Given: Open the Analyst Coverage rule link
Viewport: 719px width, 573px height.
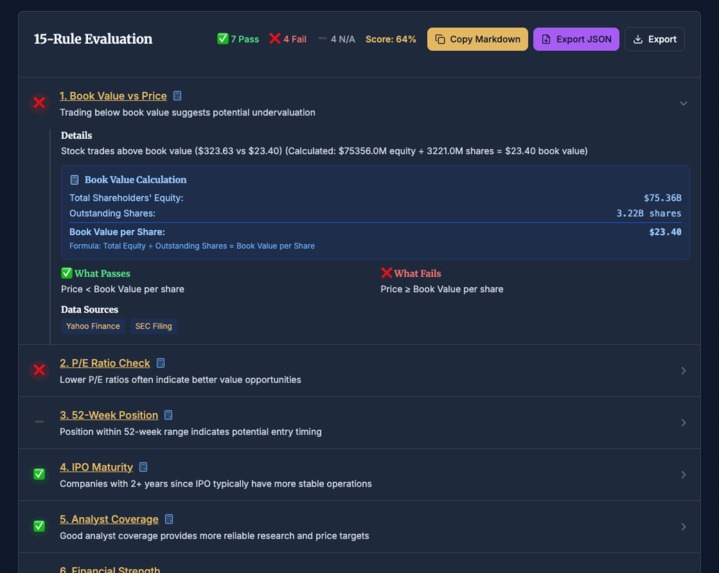Looking at the screenshot, I should 109,519.
